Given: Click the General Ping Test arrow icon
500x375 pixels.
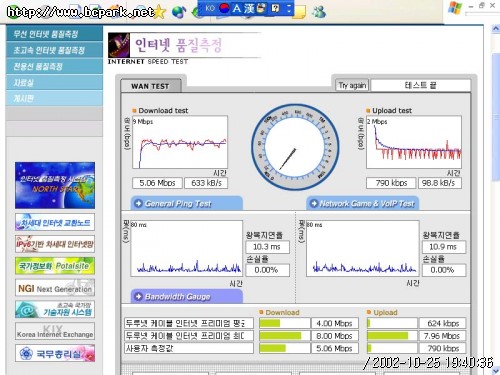Looking at the screenshot, I should click(138, 203).
